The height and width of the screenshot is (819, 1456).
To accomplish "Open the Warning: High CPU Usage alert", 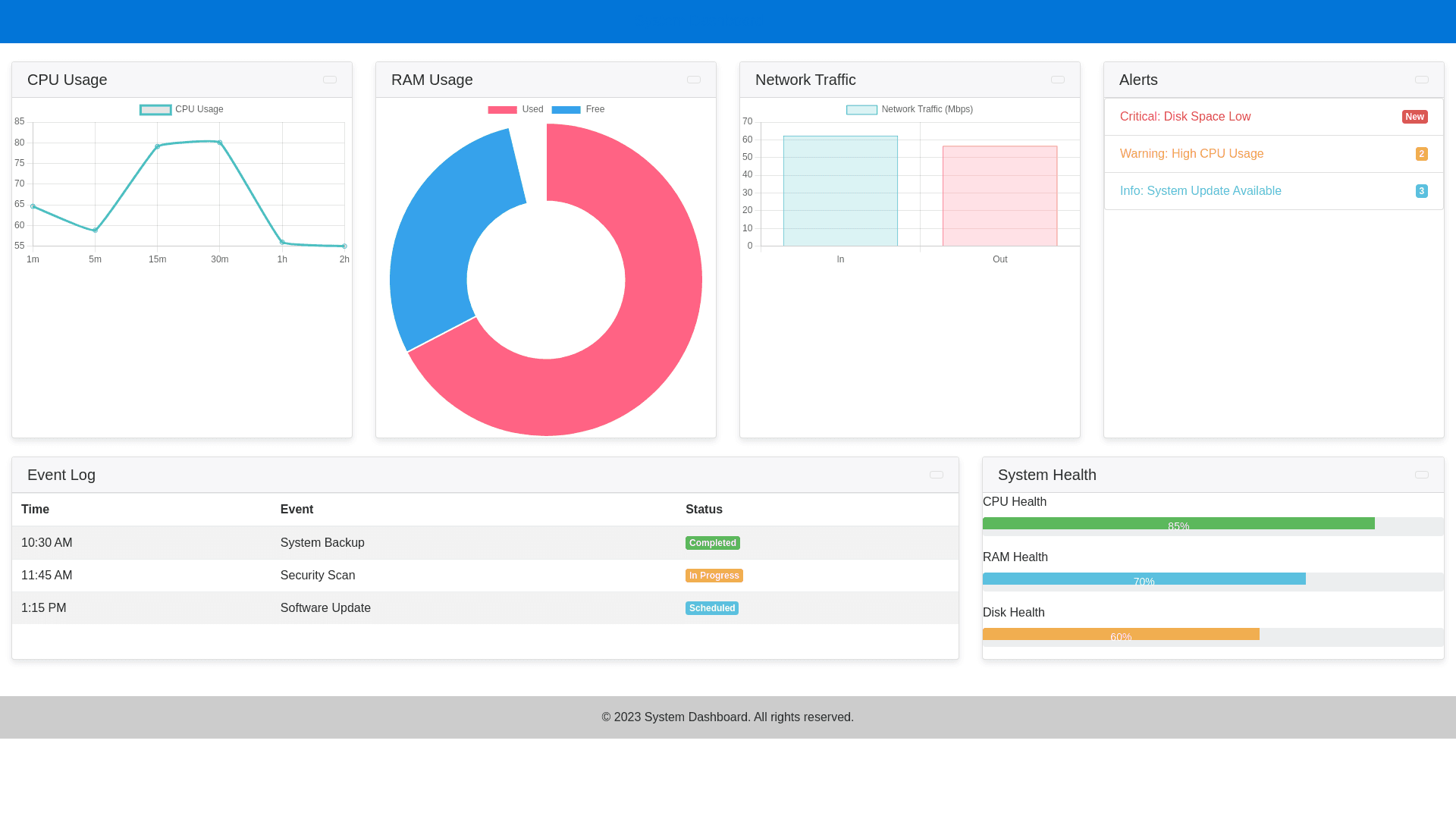I will click(x=1191, y=154).
